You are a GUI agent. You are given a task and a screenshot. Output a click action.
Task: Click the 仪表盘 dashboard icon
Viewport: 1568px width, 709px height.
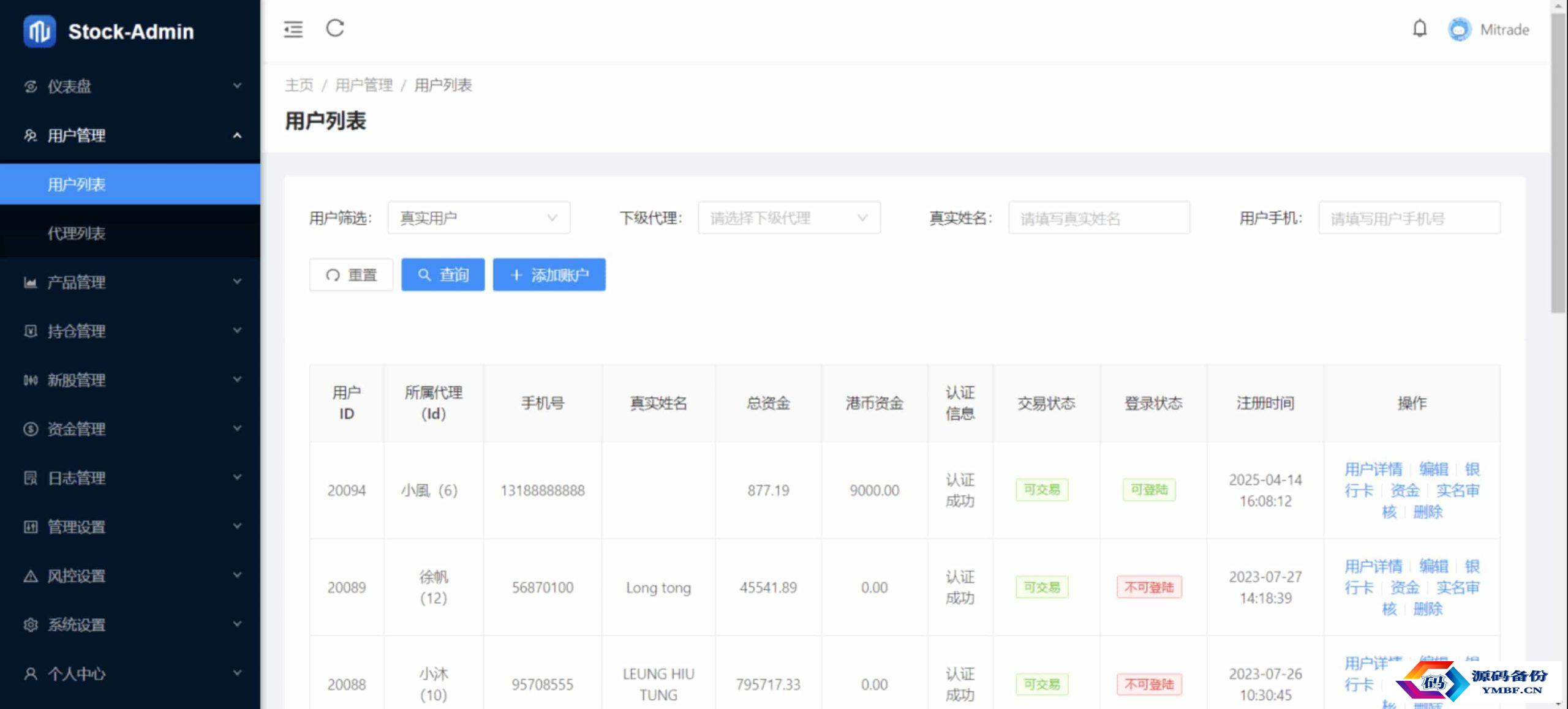(x=31, y=86)
